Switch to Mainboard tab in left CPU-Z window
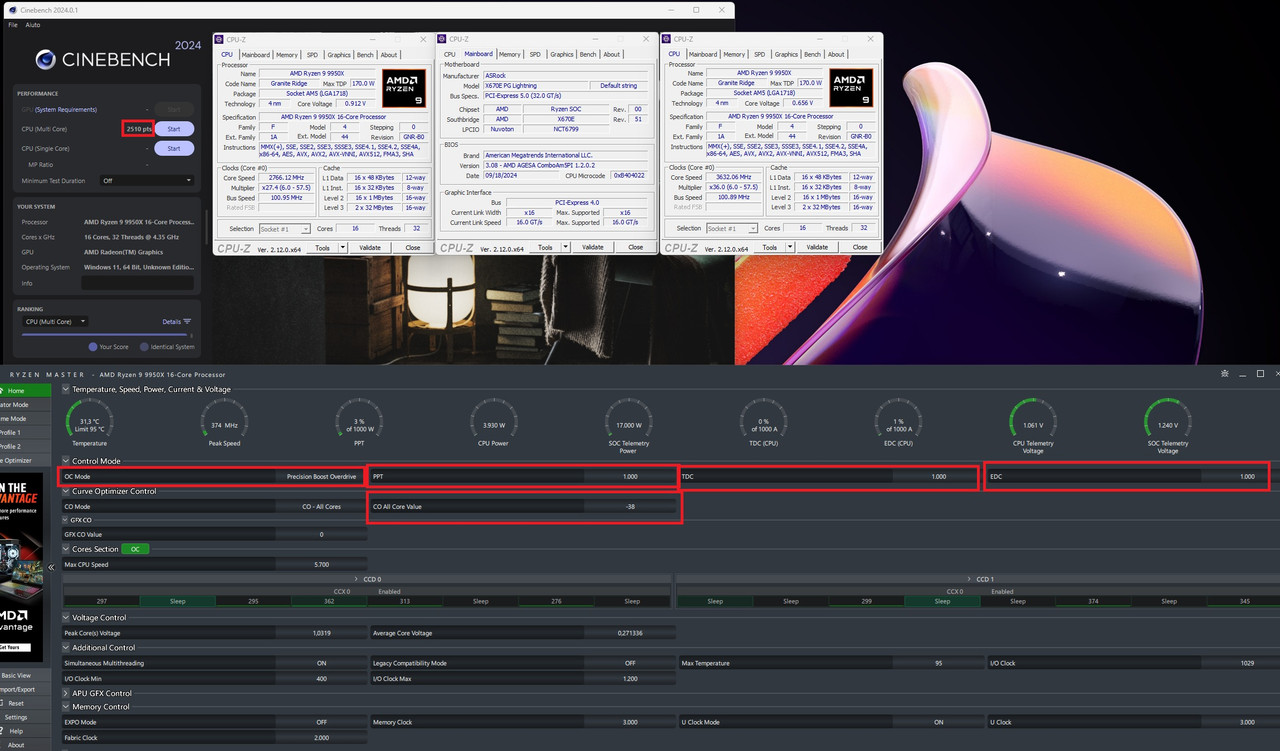Screen dimensions: 1280x751 256,54
